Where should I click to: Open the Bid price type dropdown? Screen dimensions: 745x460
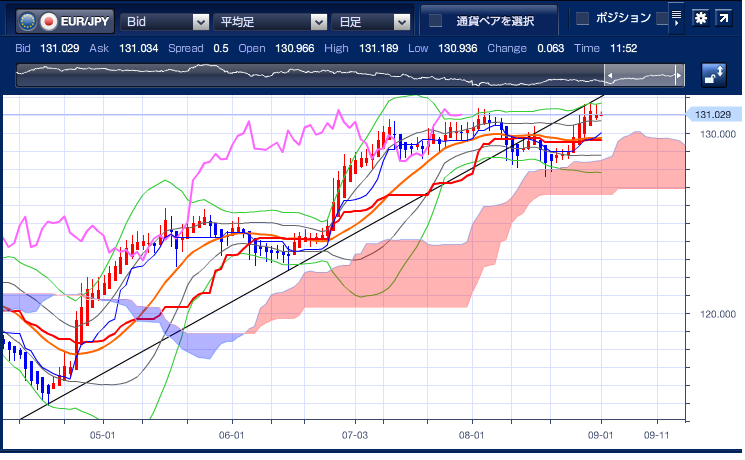pyautogui.click(x=165, y=22)
